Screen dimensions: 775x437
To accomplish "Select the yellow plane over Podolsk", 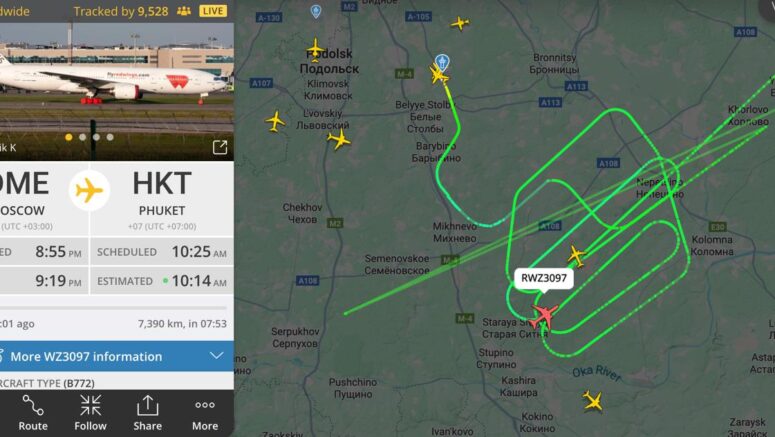I will pos(315,50).
